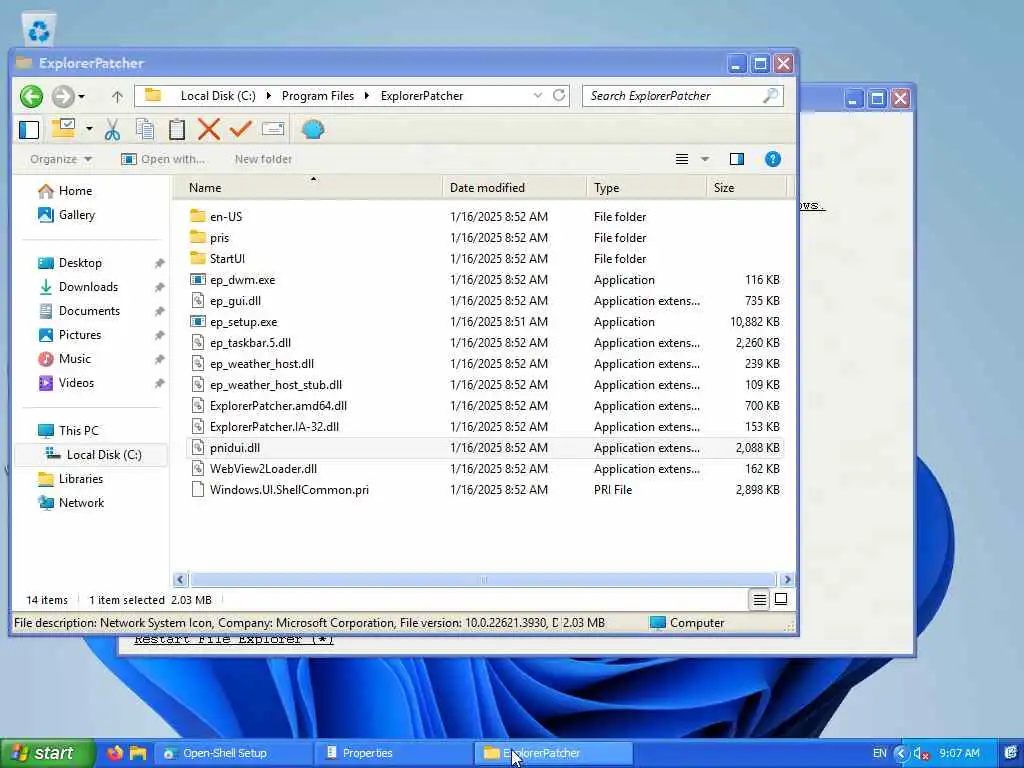Click the scrollbar's right arrow
The width and height of the screenshot is (1024, 768).
(x=787, y=580)
